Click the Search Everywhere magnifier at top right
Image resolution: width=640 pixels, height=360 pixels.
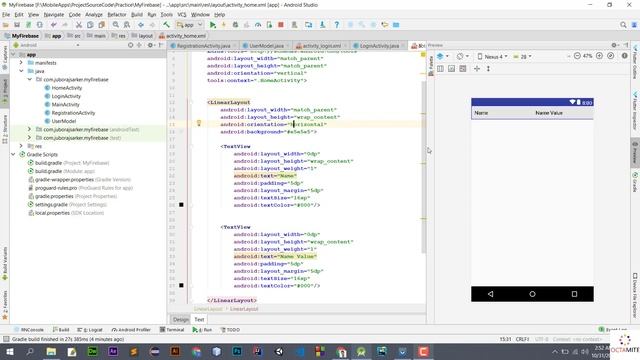coord(623,25)
